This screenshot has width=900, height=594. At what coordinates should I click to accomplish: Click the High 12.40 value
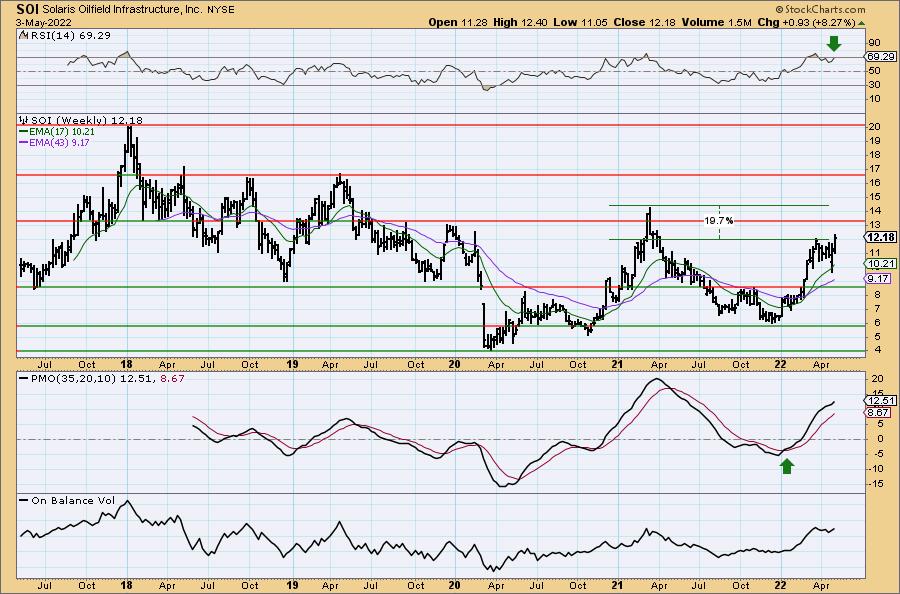point(521,22)
